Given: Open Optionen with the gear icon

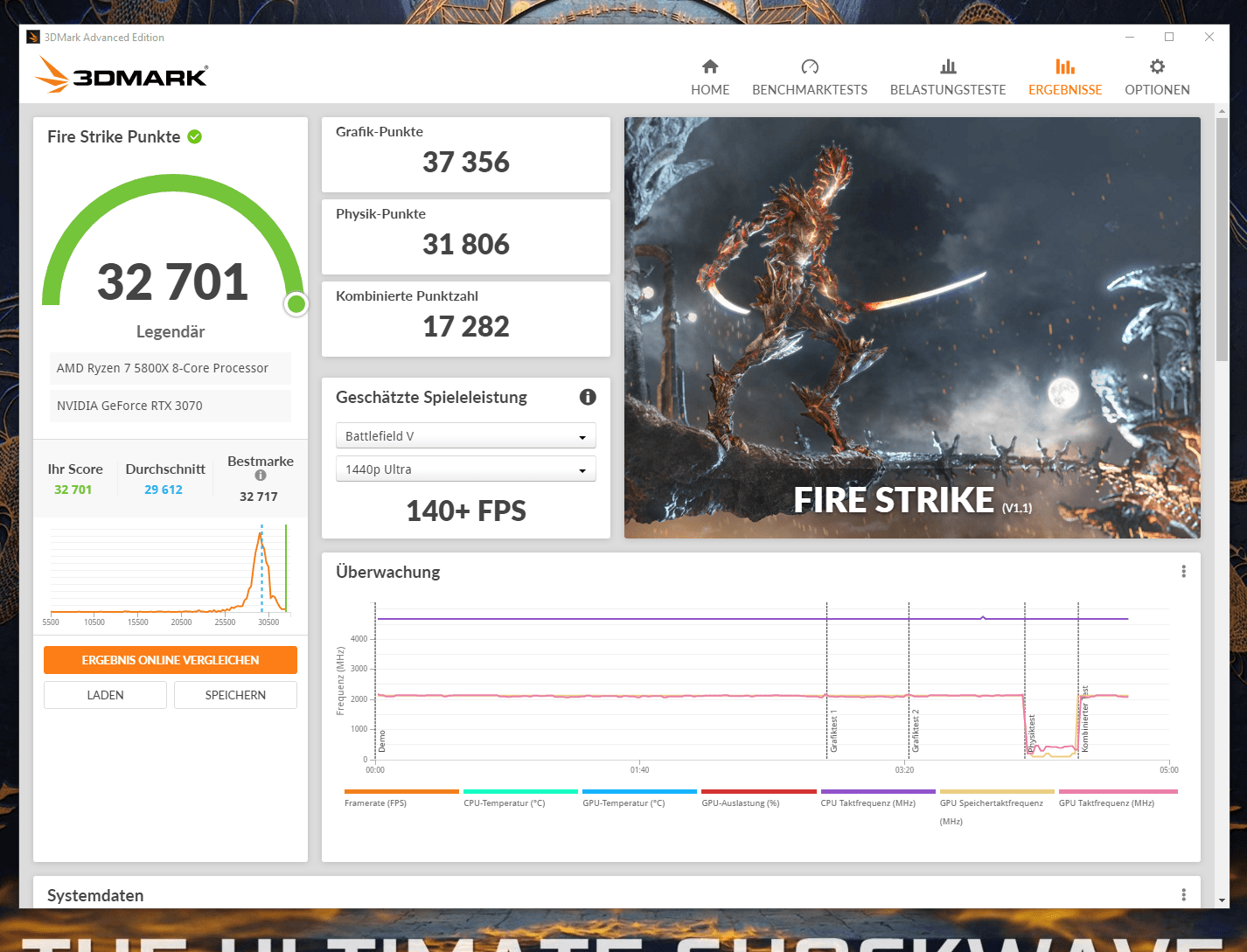Looking at the screenshot, I should 1157,67.
